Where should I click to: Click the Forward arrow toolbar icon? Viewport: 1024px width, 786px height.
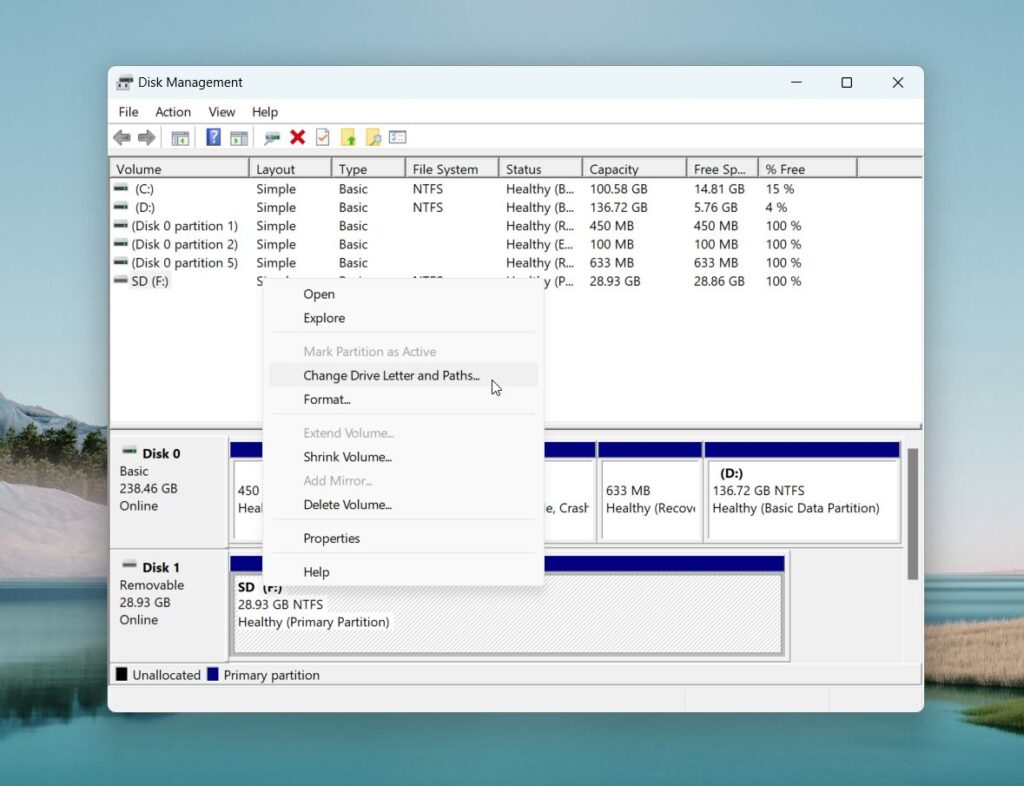click(x=146, y=138)
